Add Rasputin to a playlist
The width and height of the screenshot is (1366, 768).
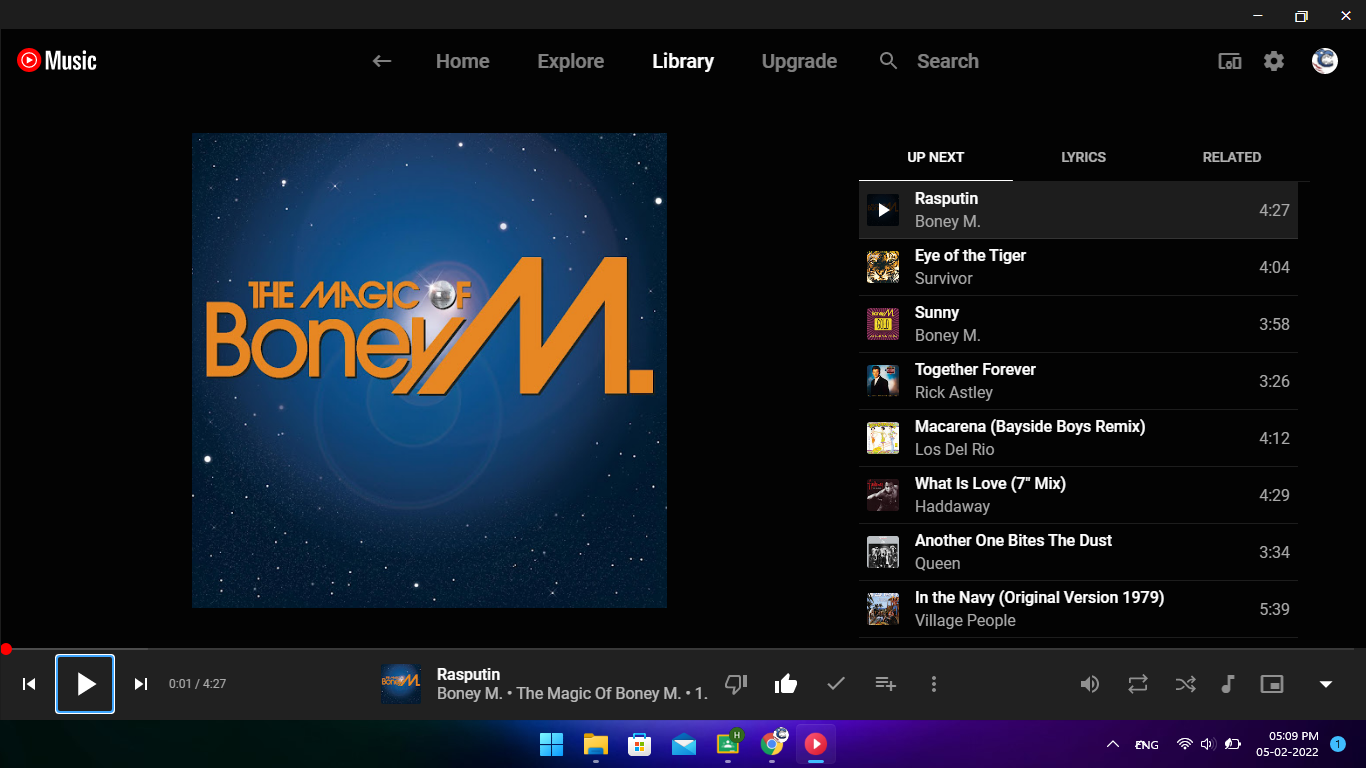[886, 684]
